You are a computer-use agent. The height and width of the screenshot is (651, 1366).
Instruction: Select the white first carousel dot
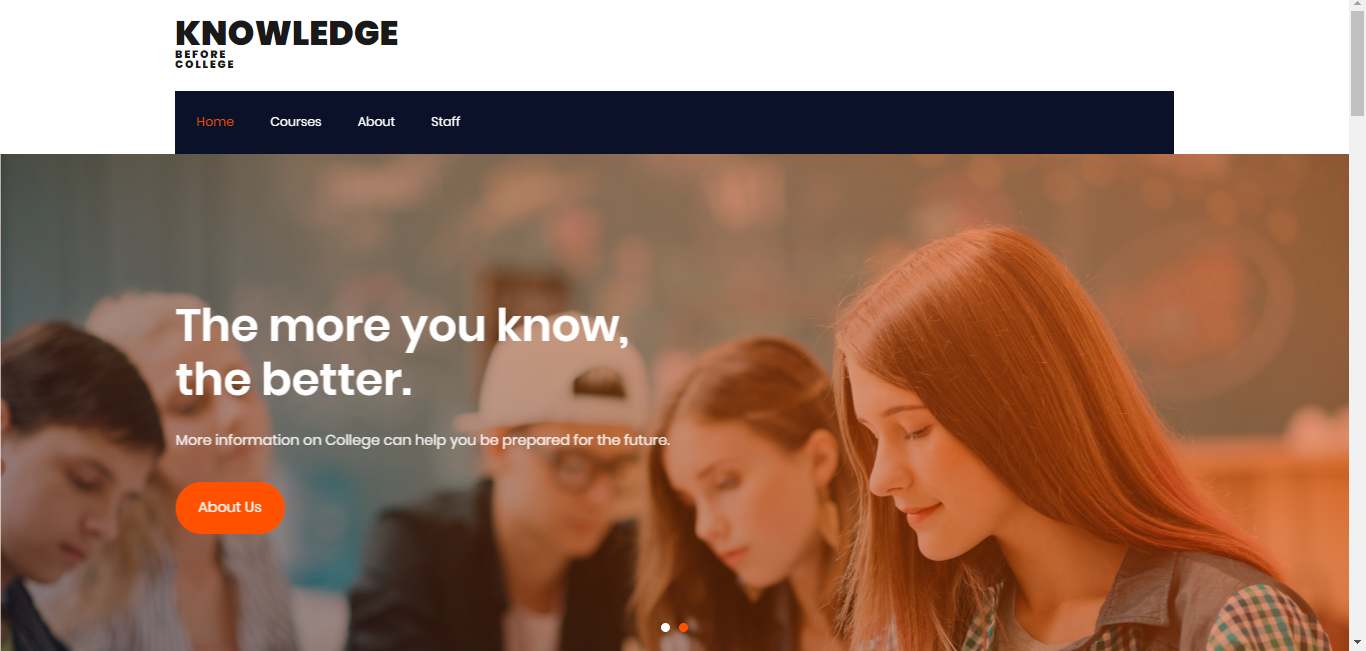click(x=666, y=627)
